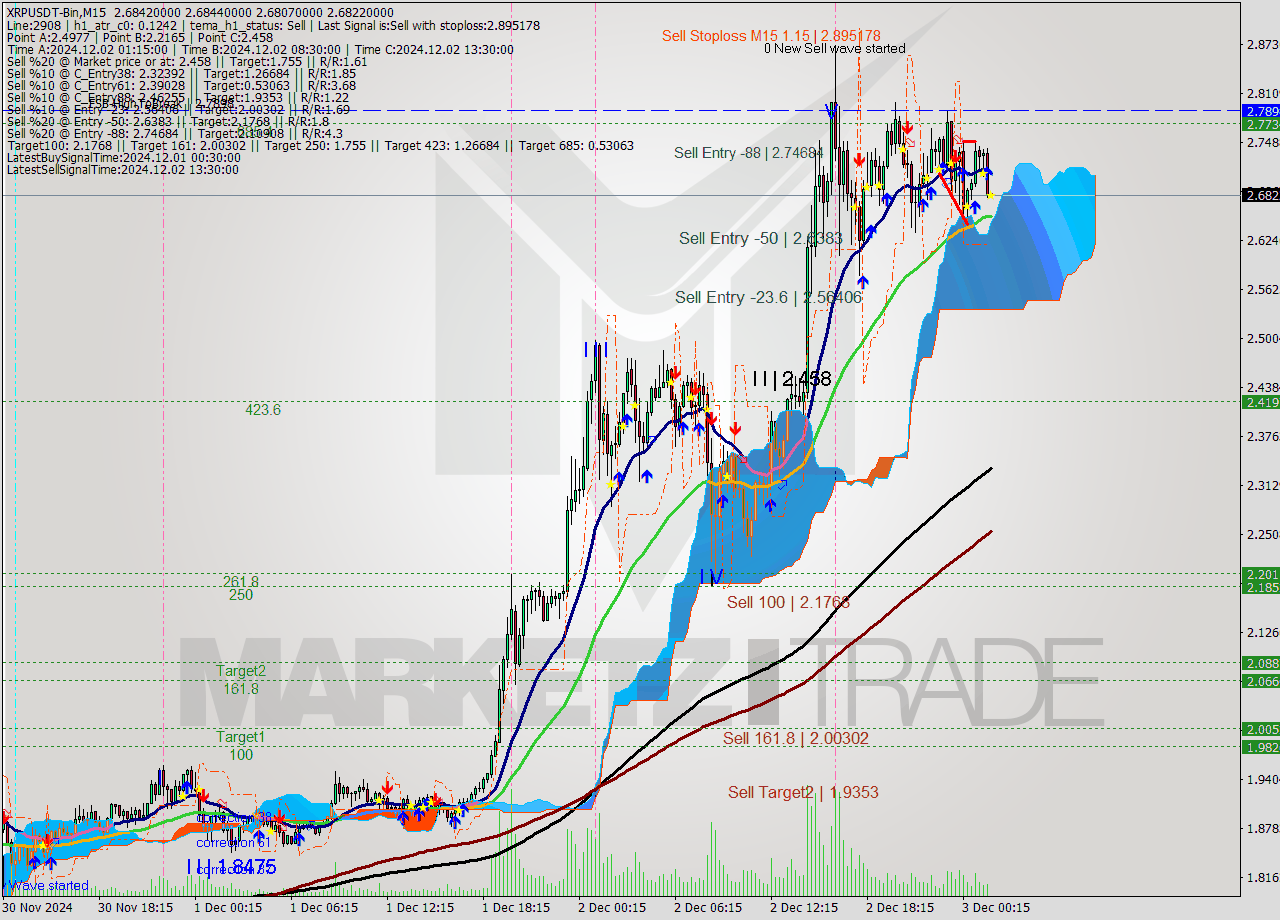Click the 'Sell Target2 | 1.9353' label
This screenshot has width=1280, height=920.
point(803,792)
